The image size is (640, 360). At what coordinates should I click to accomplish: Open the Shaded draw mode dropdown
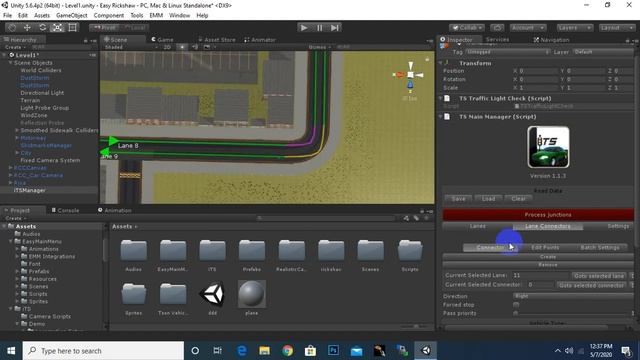point(131,47)
